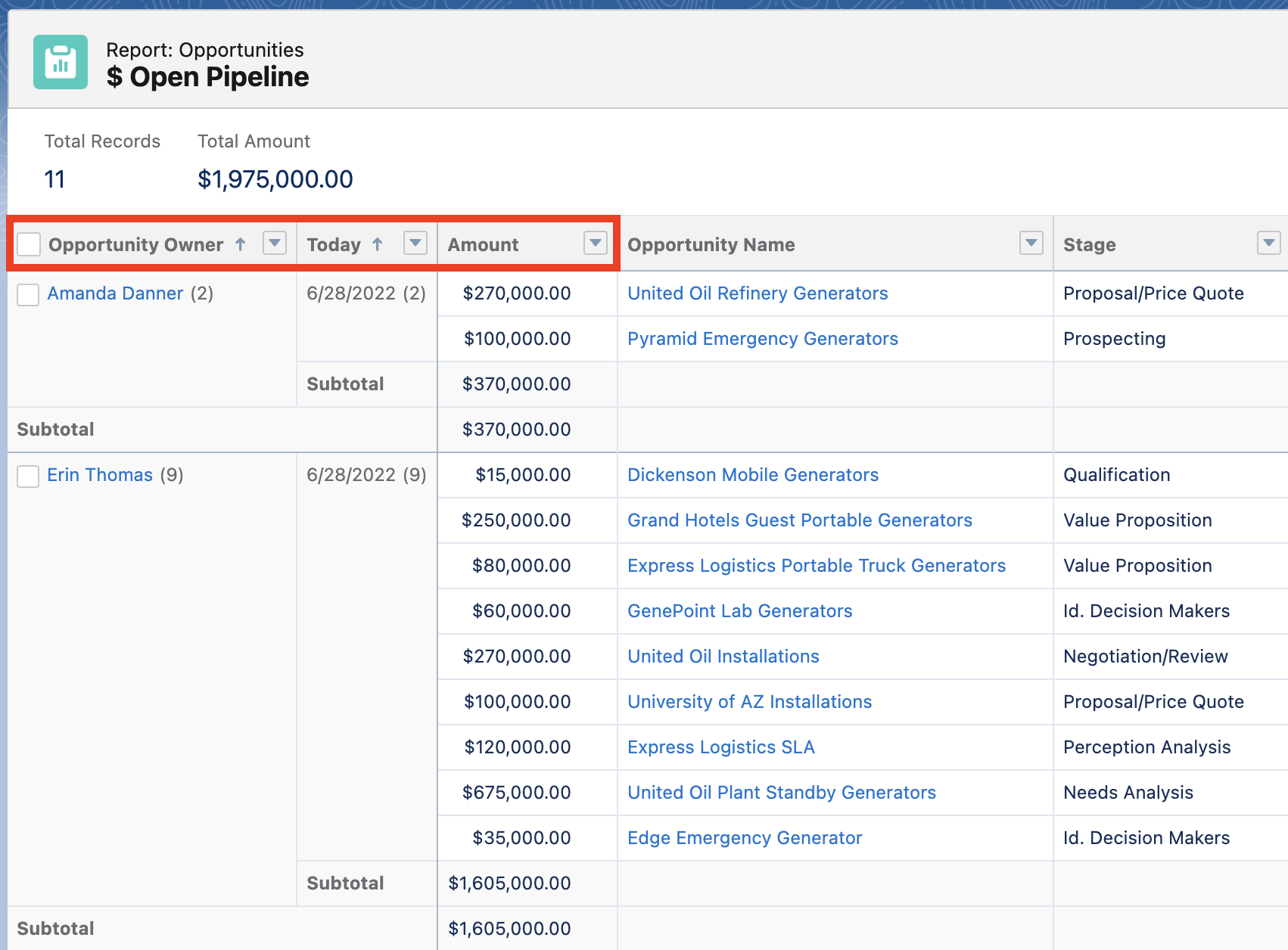Click the sort arrow beside Today
The image size is (1288, 950).
click(x=378, y=244)
